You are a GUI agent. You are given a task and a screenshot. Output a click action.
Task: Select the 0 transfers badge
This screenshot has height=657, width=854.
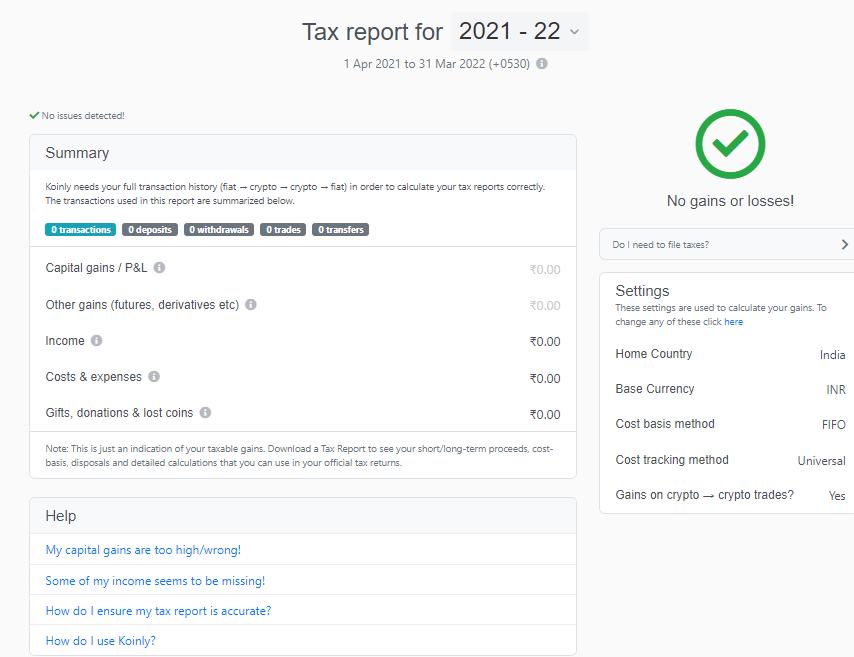(x=340, y=230)
